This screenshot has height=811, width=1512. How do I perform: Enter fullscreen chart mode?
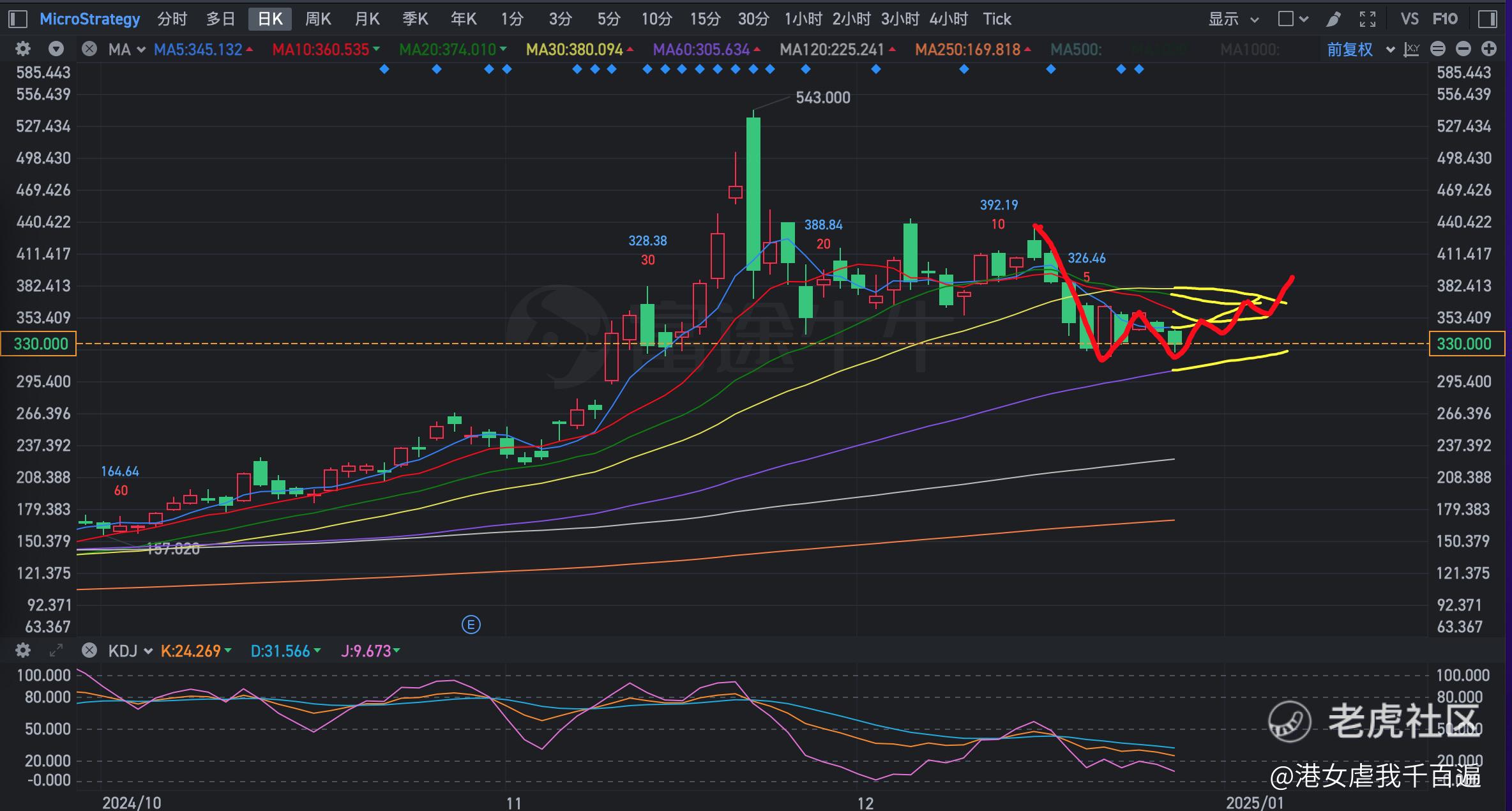(1367, 19)
